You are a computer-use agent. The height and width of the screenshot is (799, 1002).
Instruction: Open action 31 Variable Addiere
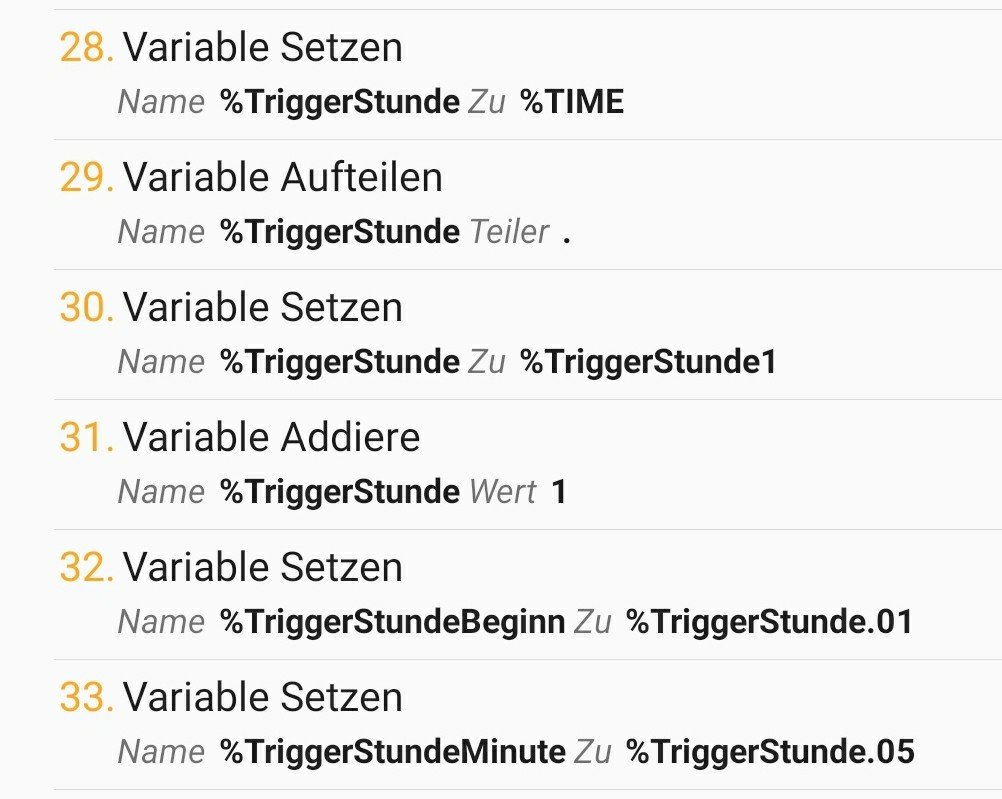click(x=528, y=465)
